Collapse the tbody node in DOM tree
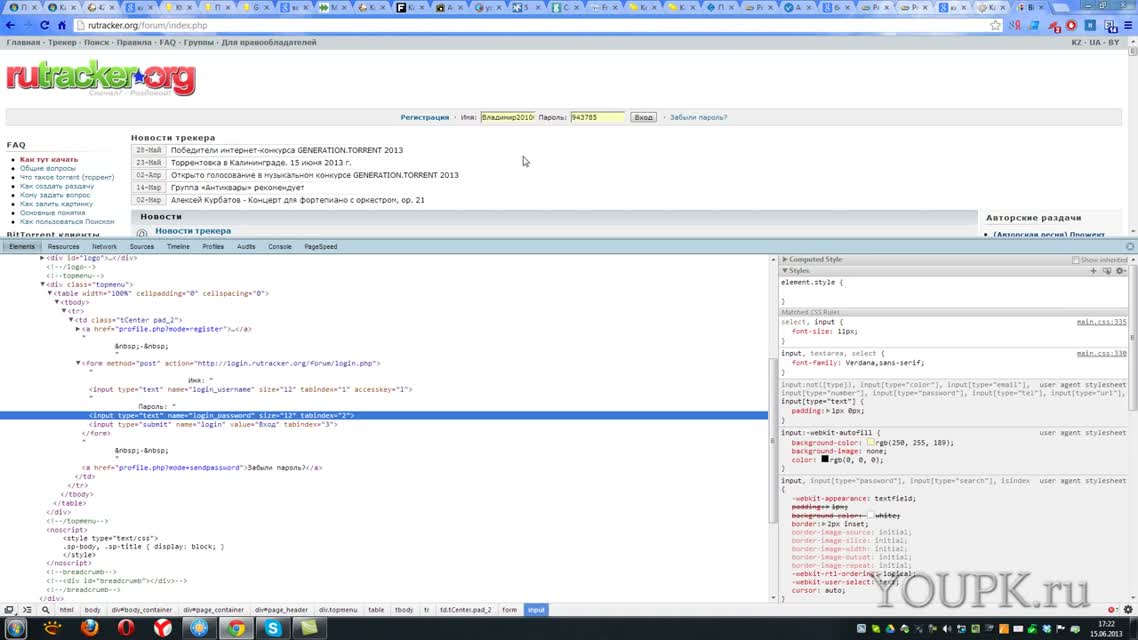 coord(57,302)
